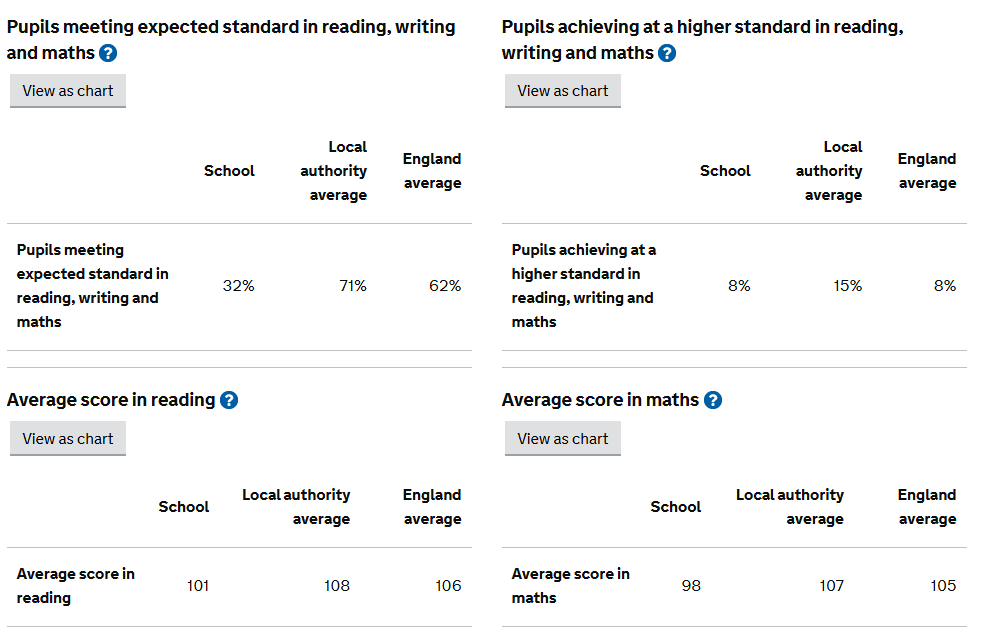
Task: Click the England average reading score 106
Action: pos(448,586)
